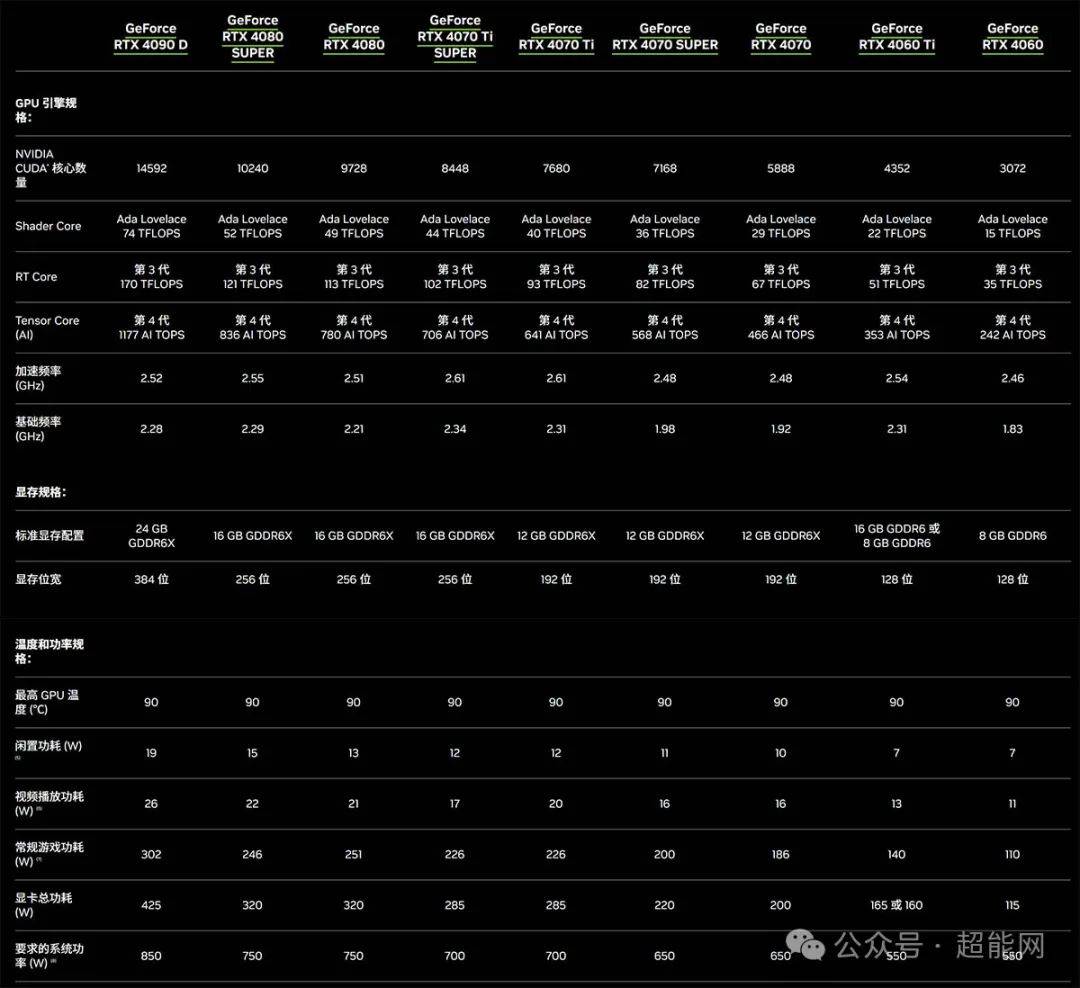This screenshot has width=1080, height=988.
Task: Select the 7680 CUDA core value
Action: [557, 168]
